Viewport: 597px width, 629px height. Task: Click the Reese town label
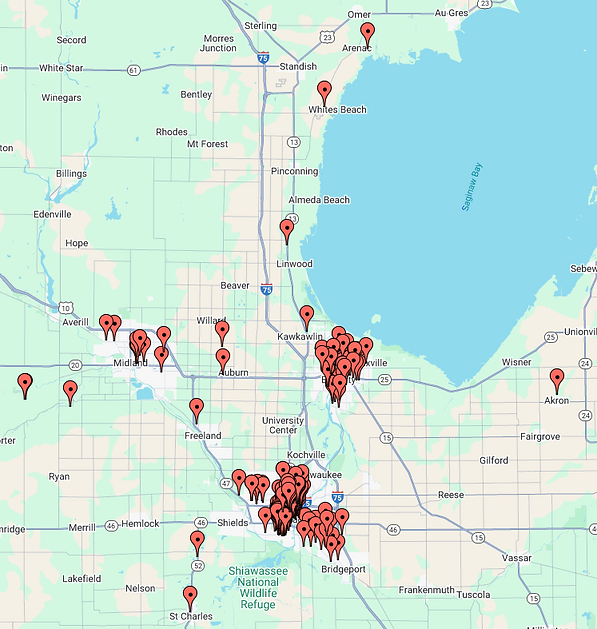coord(451,495)
